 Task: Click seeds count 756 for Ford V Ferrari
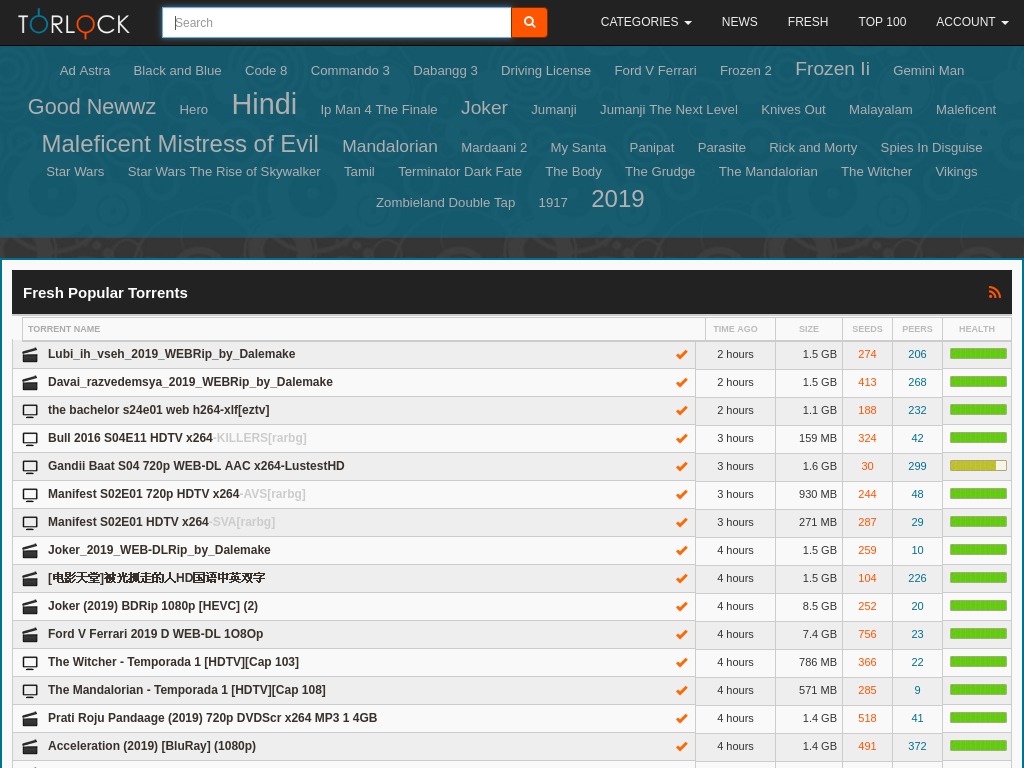pos(867,634)
